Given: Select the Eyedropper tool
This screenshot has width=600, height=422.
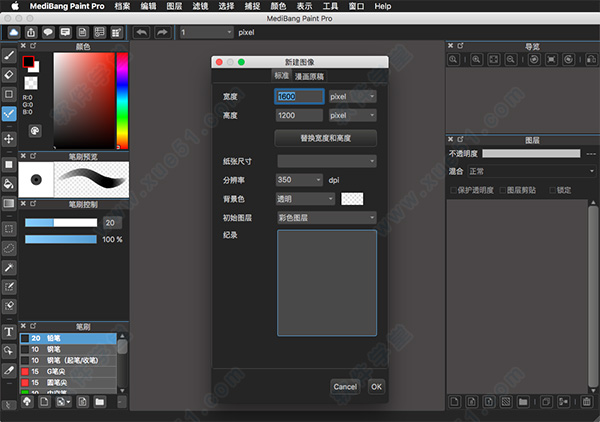Looking at the screenshot, I should [x=9, y=370].
